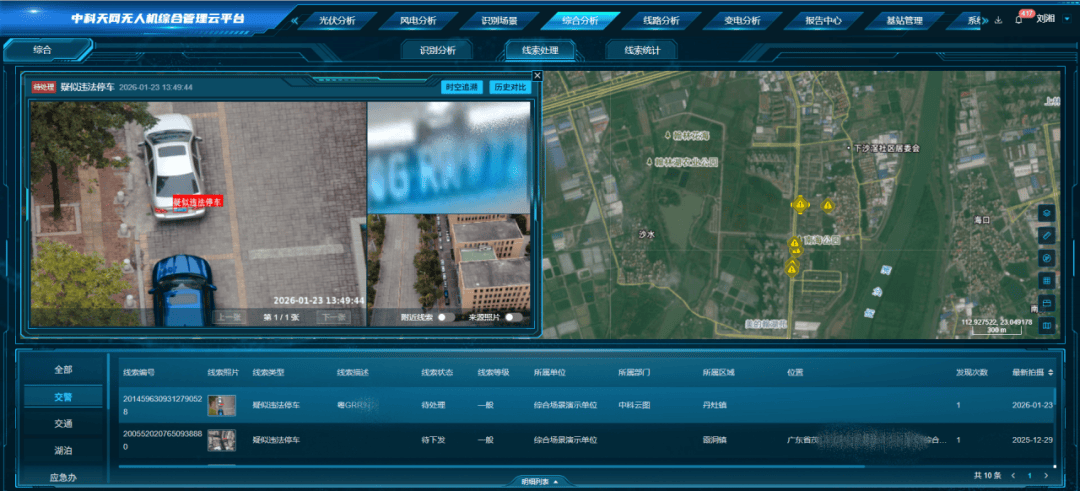Click the 时空追溯 button
Viewport: 1080px width, 491px height.
point(462,87)
